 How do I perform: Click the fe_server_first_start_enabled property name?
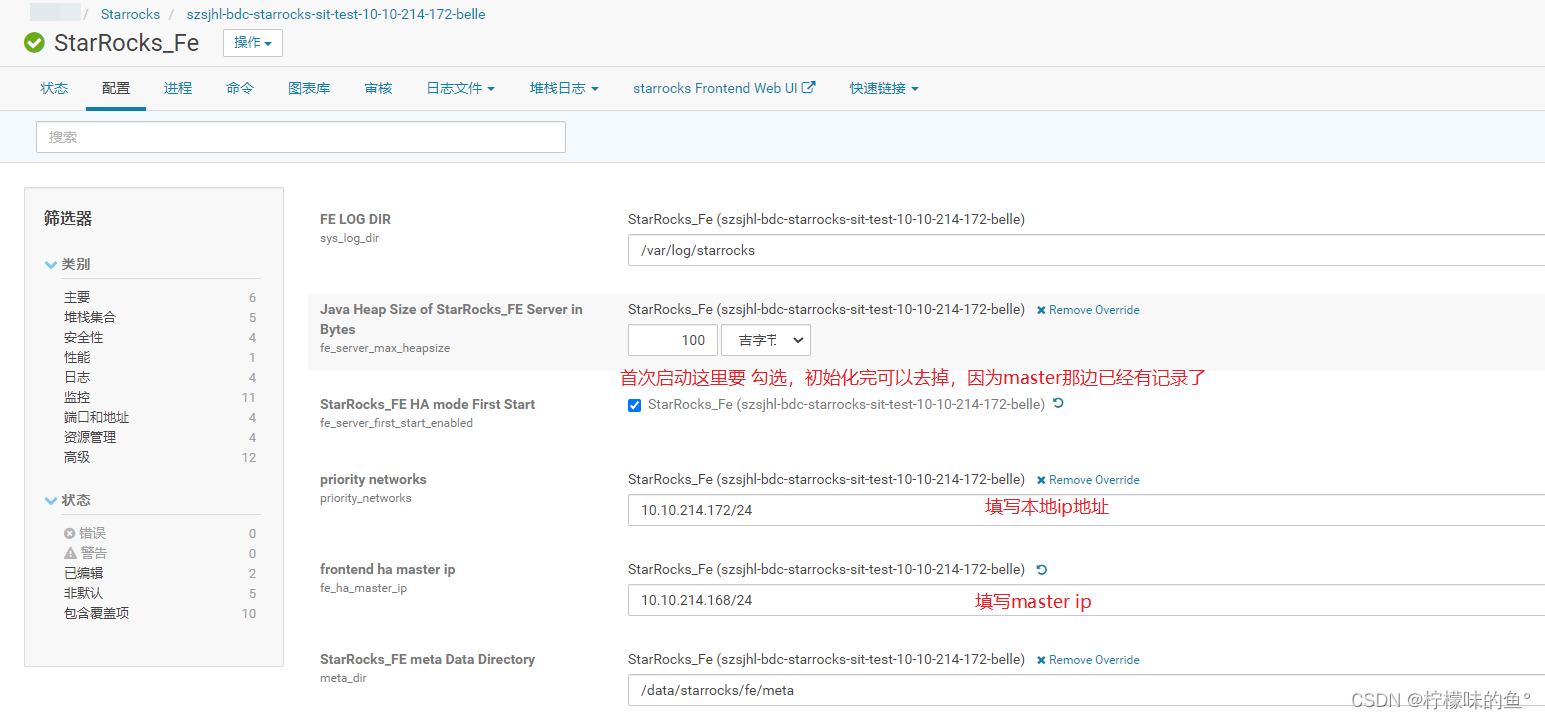click(396, 423)
